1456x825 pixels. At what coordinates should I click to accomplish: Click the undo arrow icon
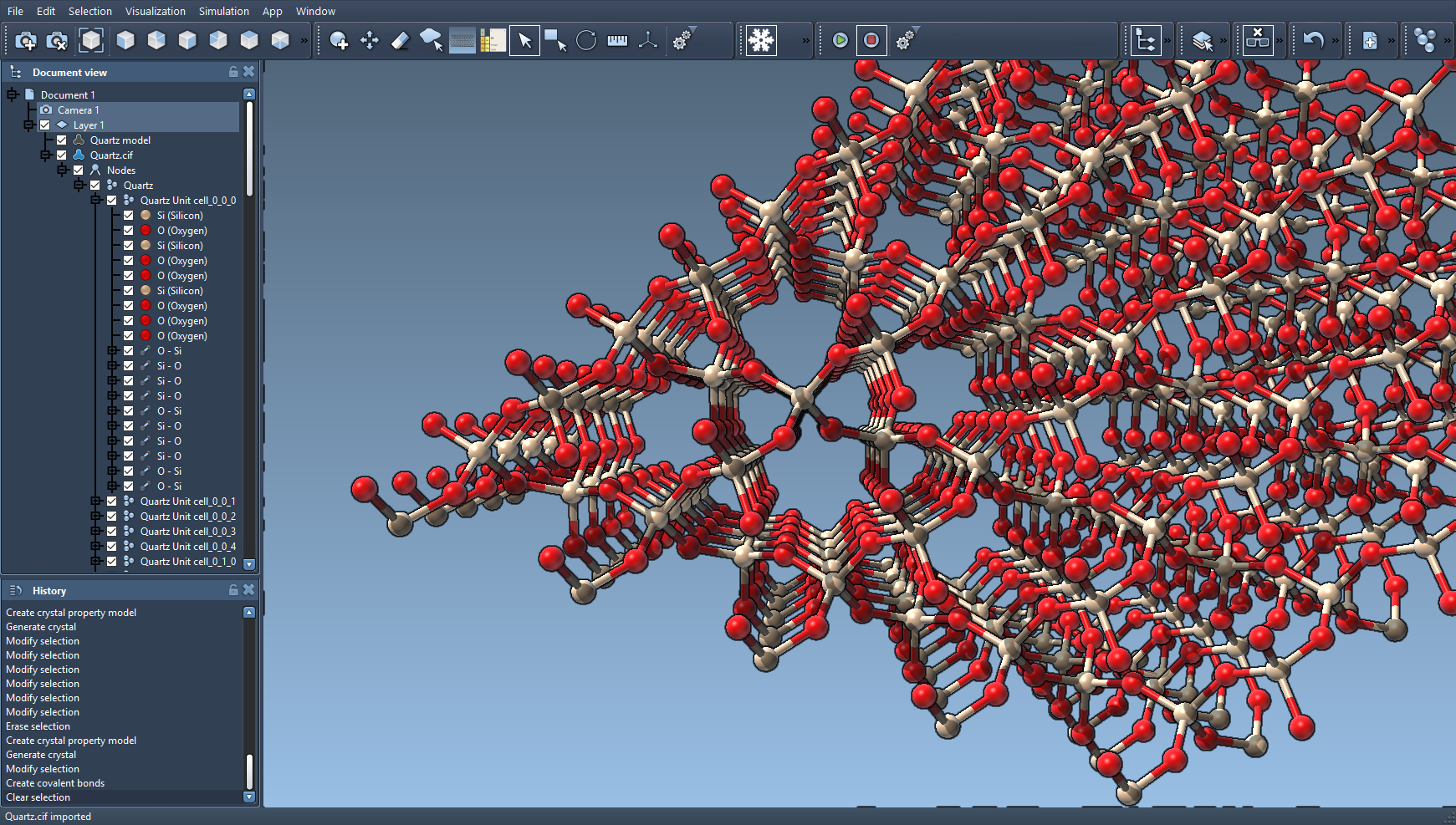click(1313, 40)
